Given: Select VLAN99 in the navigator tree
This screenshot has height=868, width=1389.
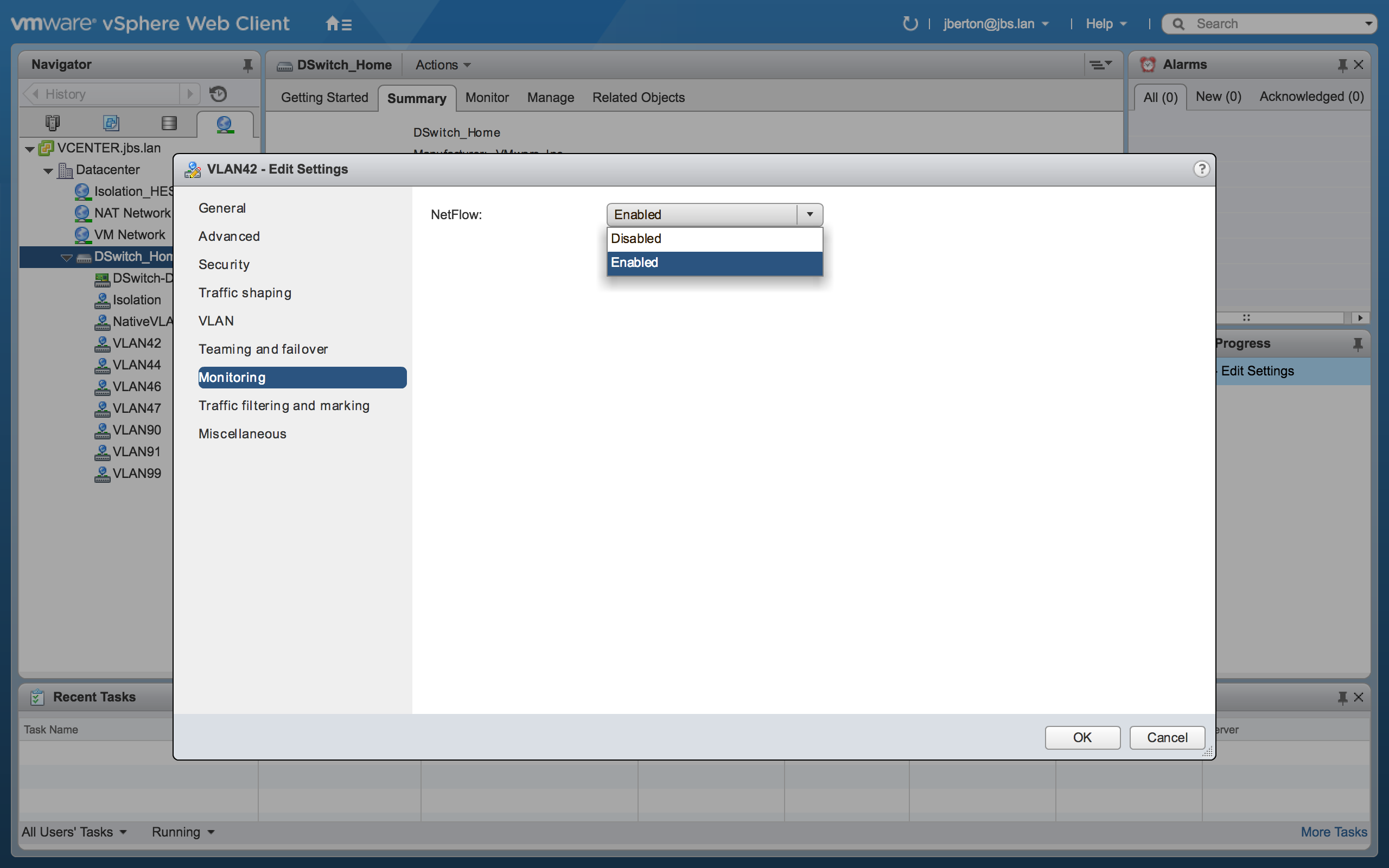Looking at the screenshot, I should (x=137, y=474).
